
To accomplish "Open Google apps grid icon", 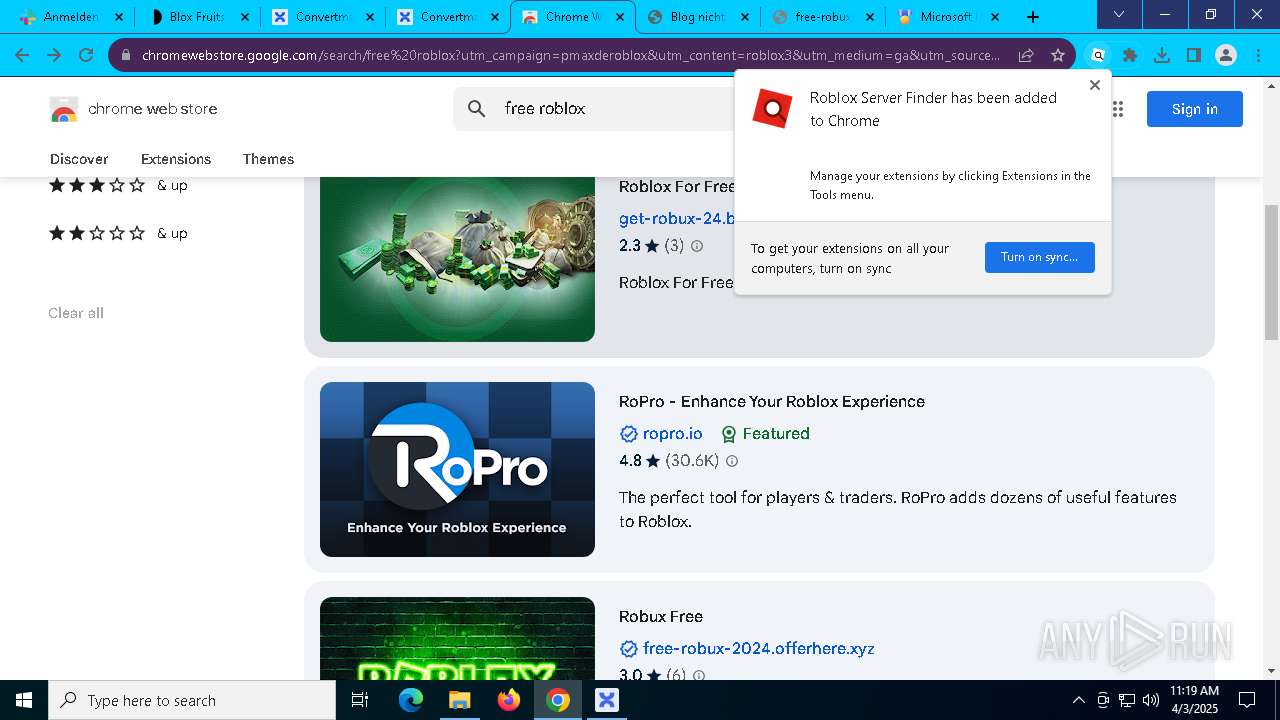I will pos(1117,109).
